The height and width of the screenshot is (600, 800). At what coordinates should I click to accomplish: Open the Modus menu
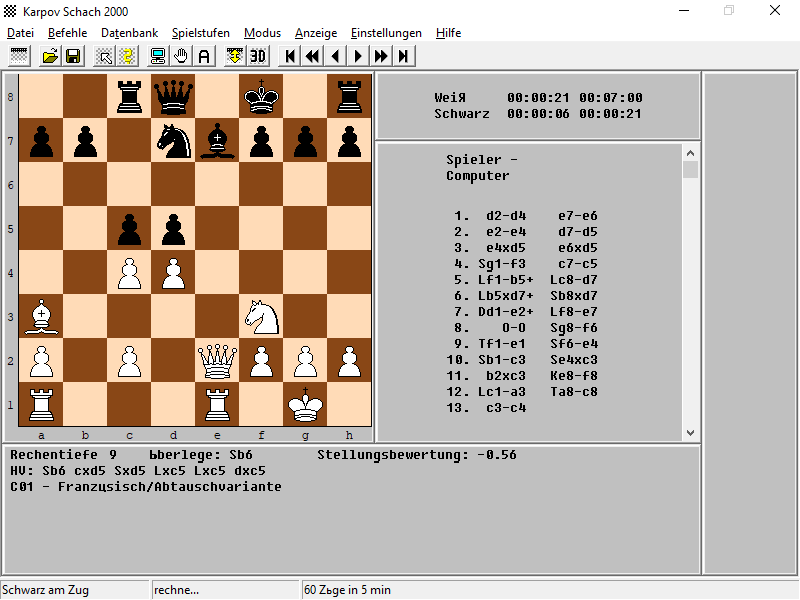[262, 33]
